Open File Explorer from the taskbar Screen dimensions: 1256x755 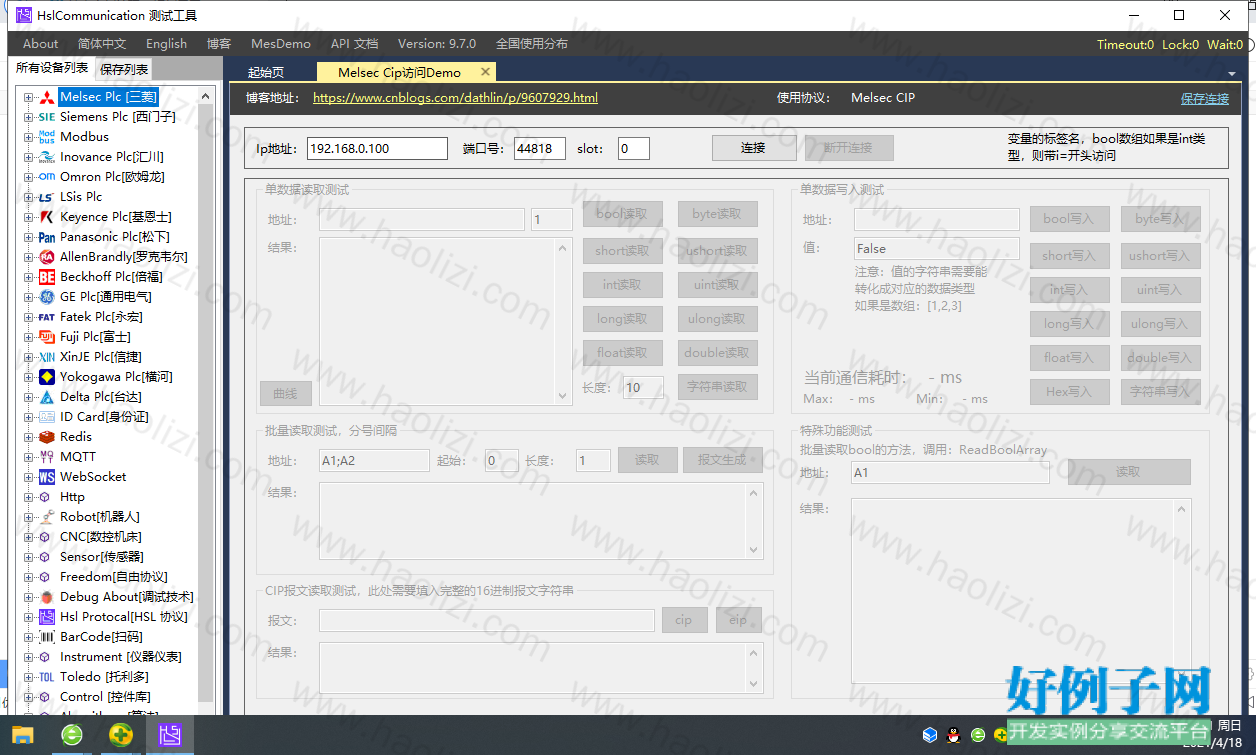point(22,735)
